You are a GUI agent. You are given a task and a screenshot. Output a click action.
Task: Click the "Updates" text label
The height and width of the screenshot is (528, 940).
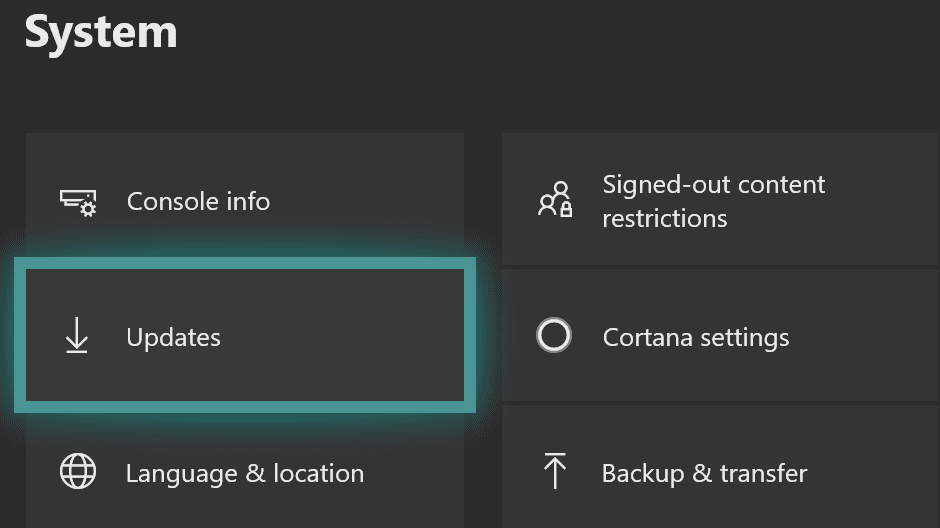point(173,337)
